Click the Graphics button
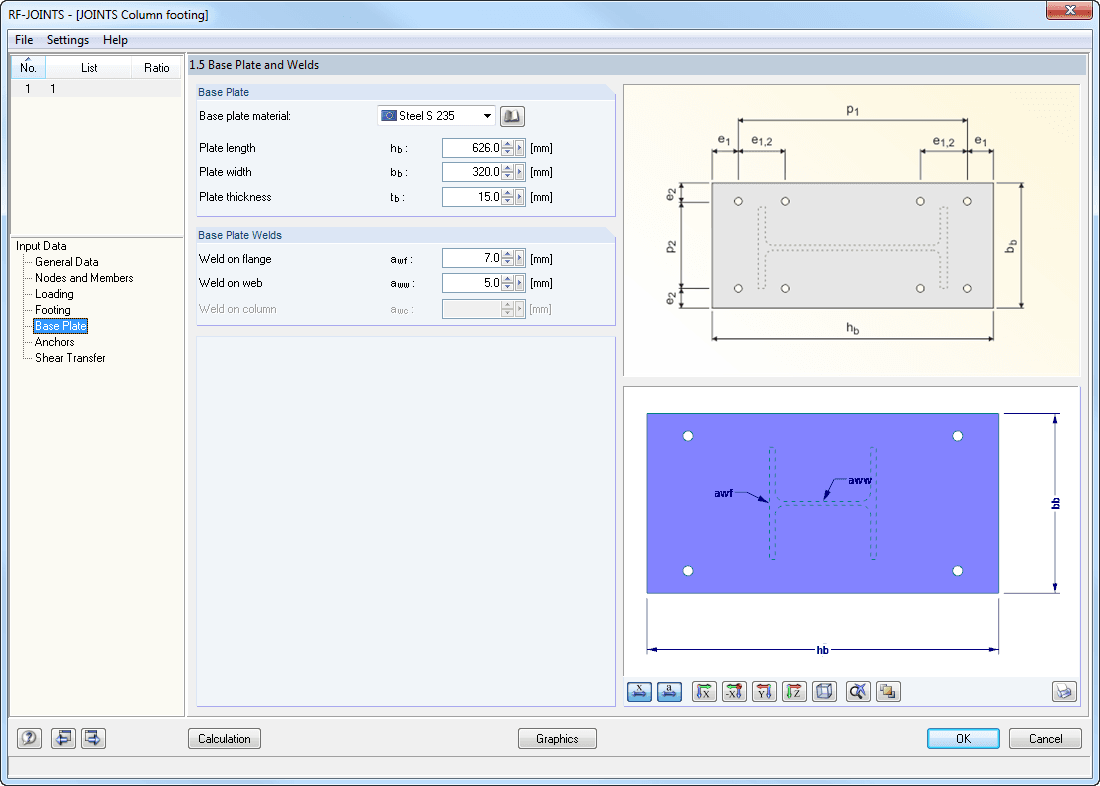Image resolution: width=1100 pixels, height=786 pixels. [557, 739]
